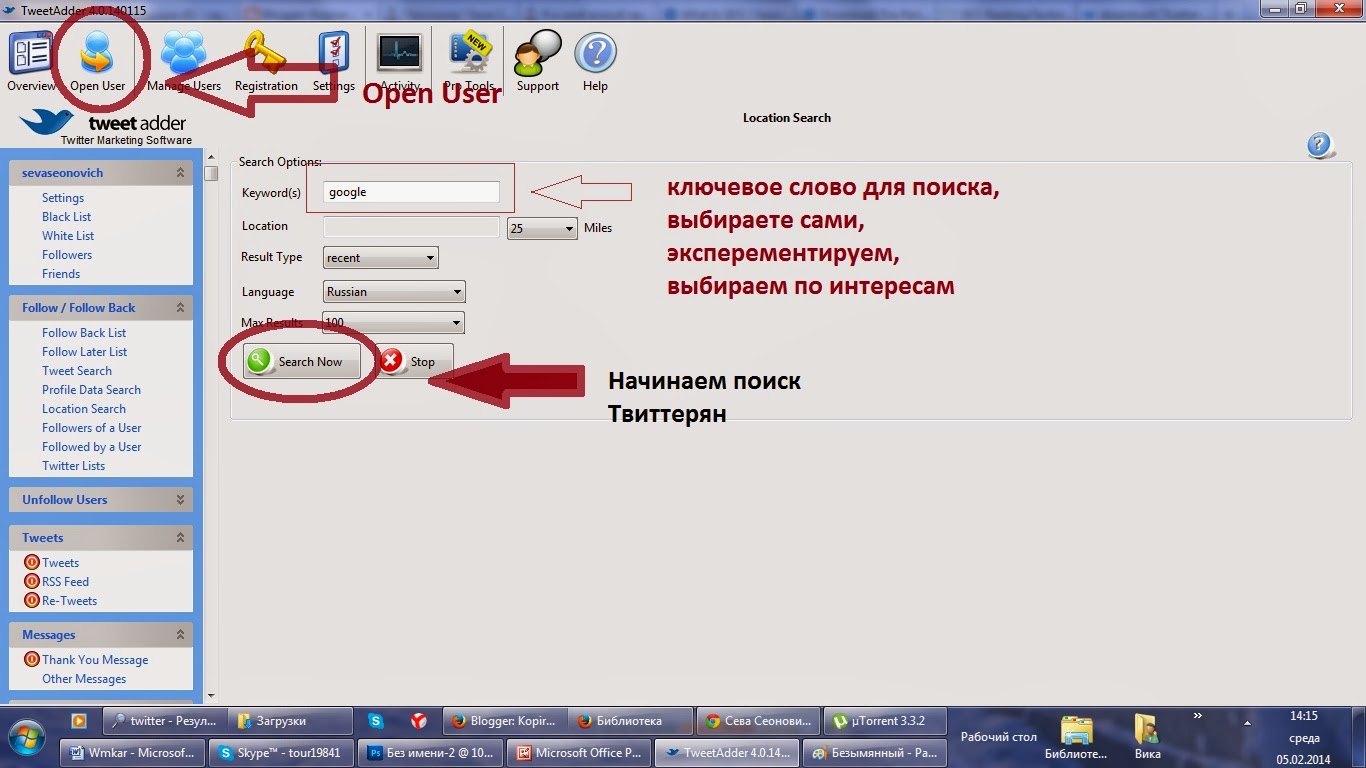Open the Result Type dropdown
1366x768 pixels.
point(381,258)
